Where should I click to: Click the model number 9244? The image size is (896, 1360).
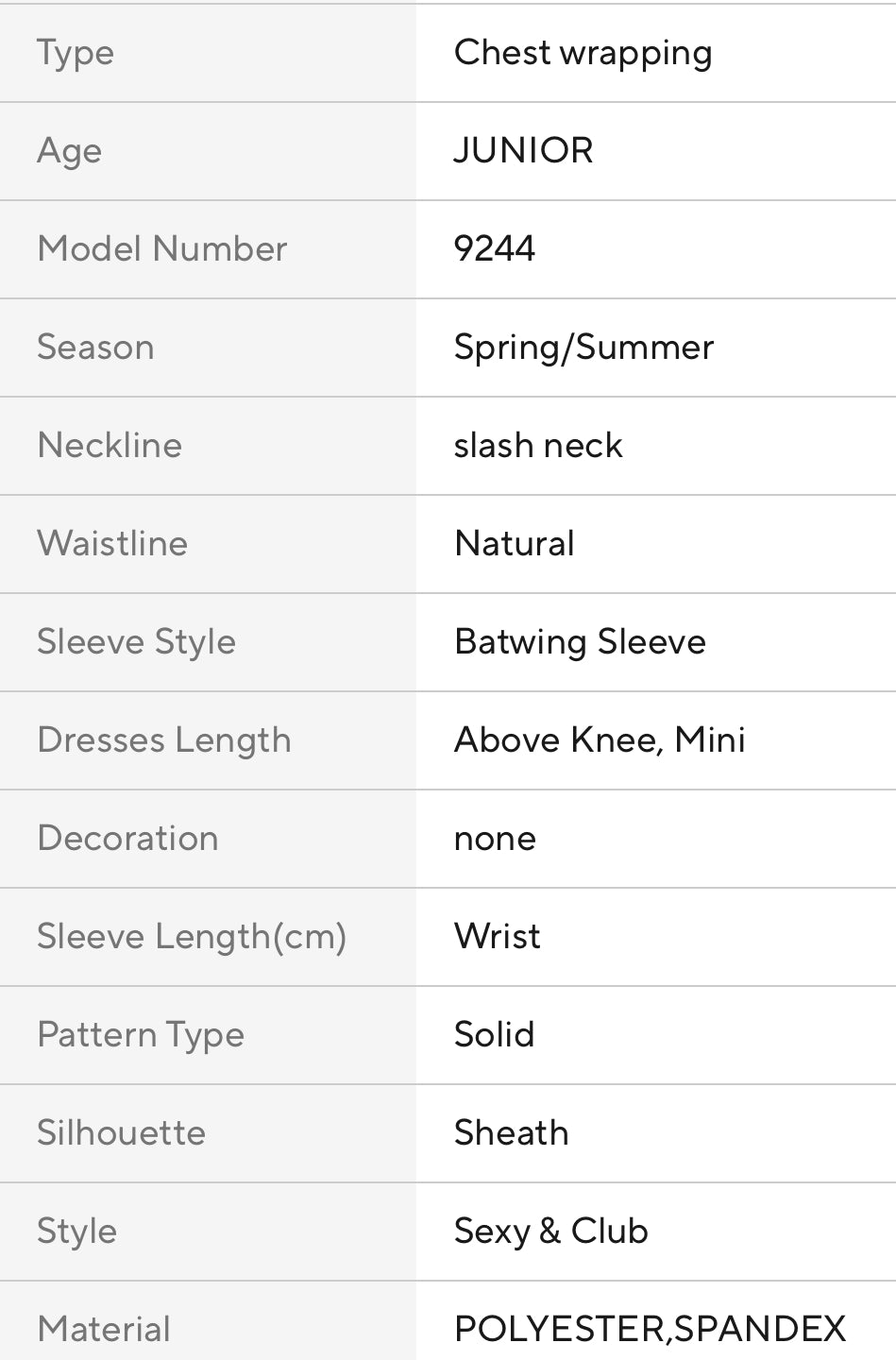(x=494, y=249)
